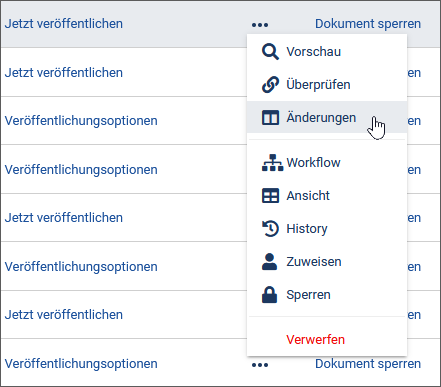441x387 pixels.
Task: Click the Änderungen columns icon
Action: 270,118
